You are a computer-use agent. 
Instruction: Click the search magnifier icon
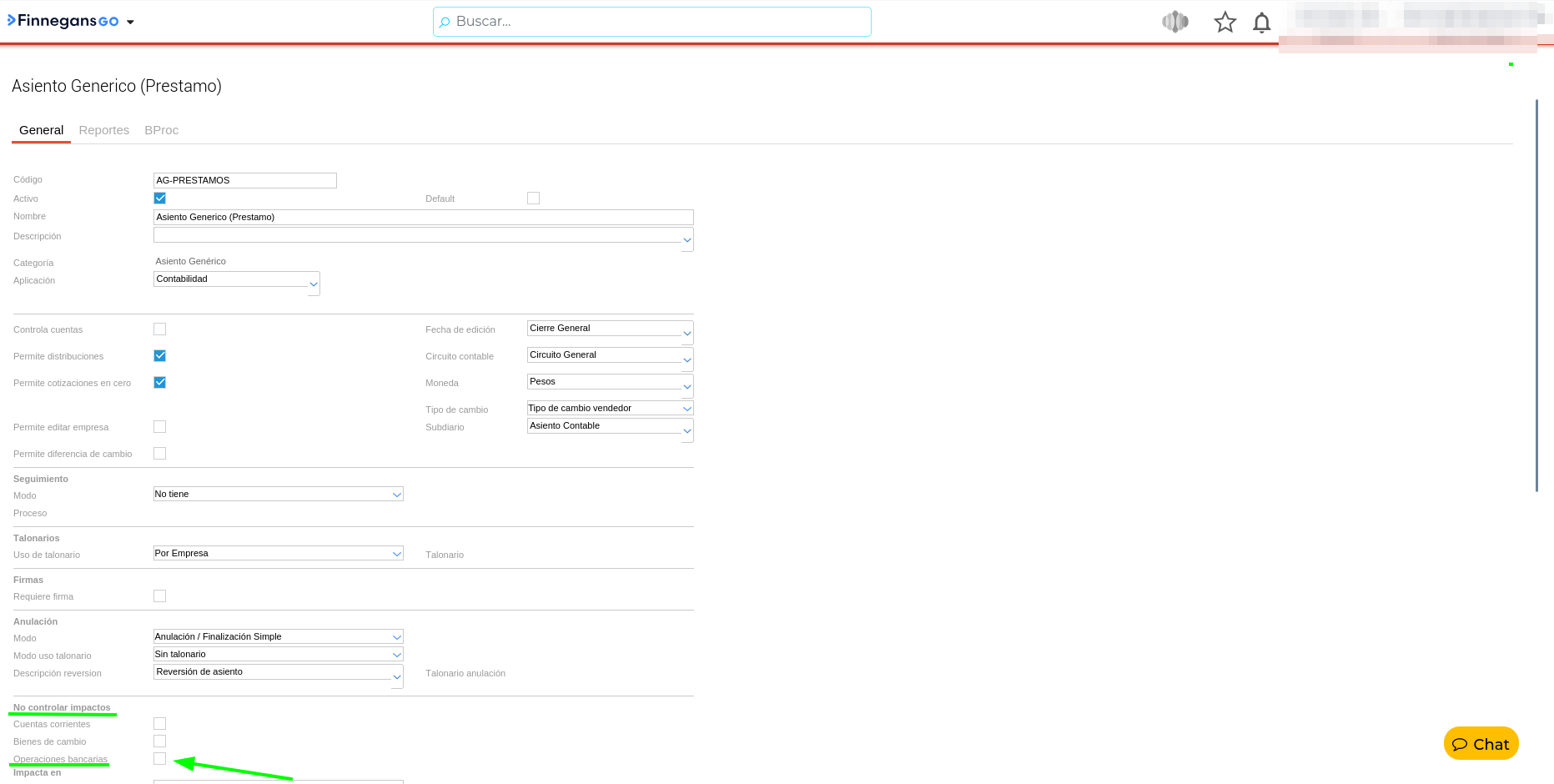click(x=445, y=22)
